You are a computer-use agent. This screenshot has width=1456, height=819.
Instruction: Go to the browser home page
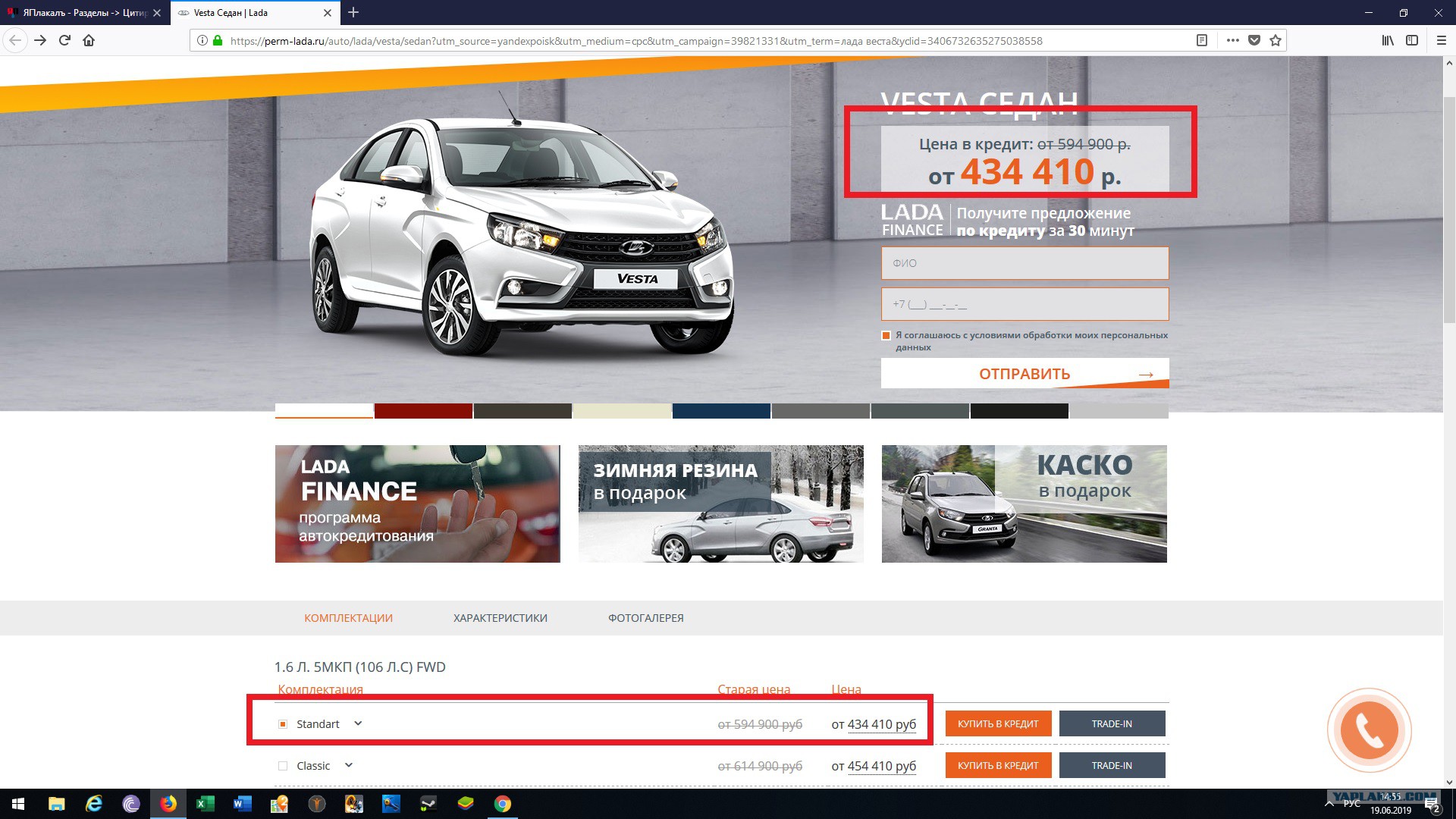click(89, 41)
